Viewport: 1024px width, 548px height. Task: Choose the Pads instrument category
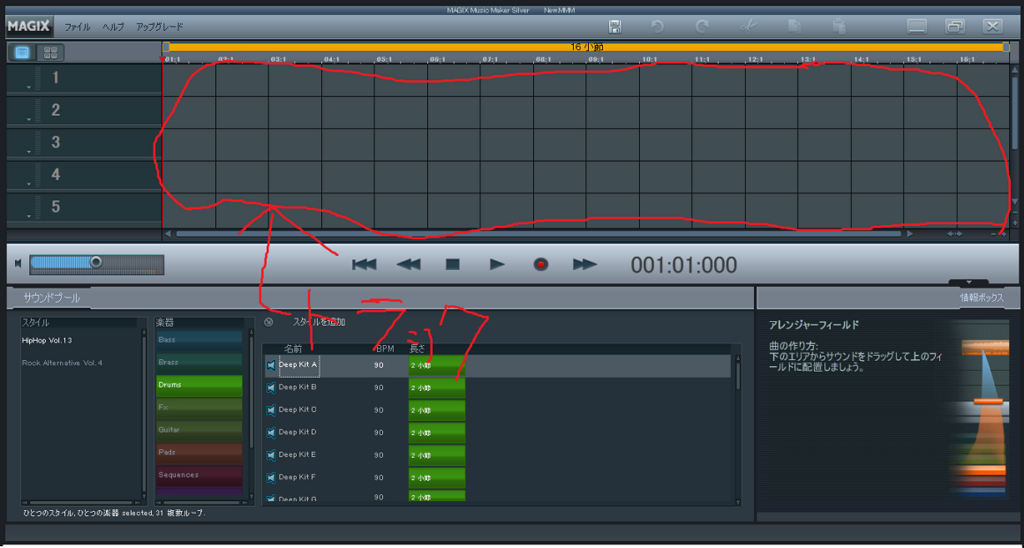point(199,453)
